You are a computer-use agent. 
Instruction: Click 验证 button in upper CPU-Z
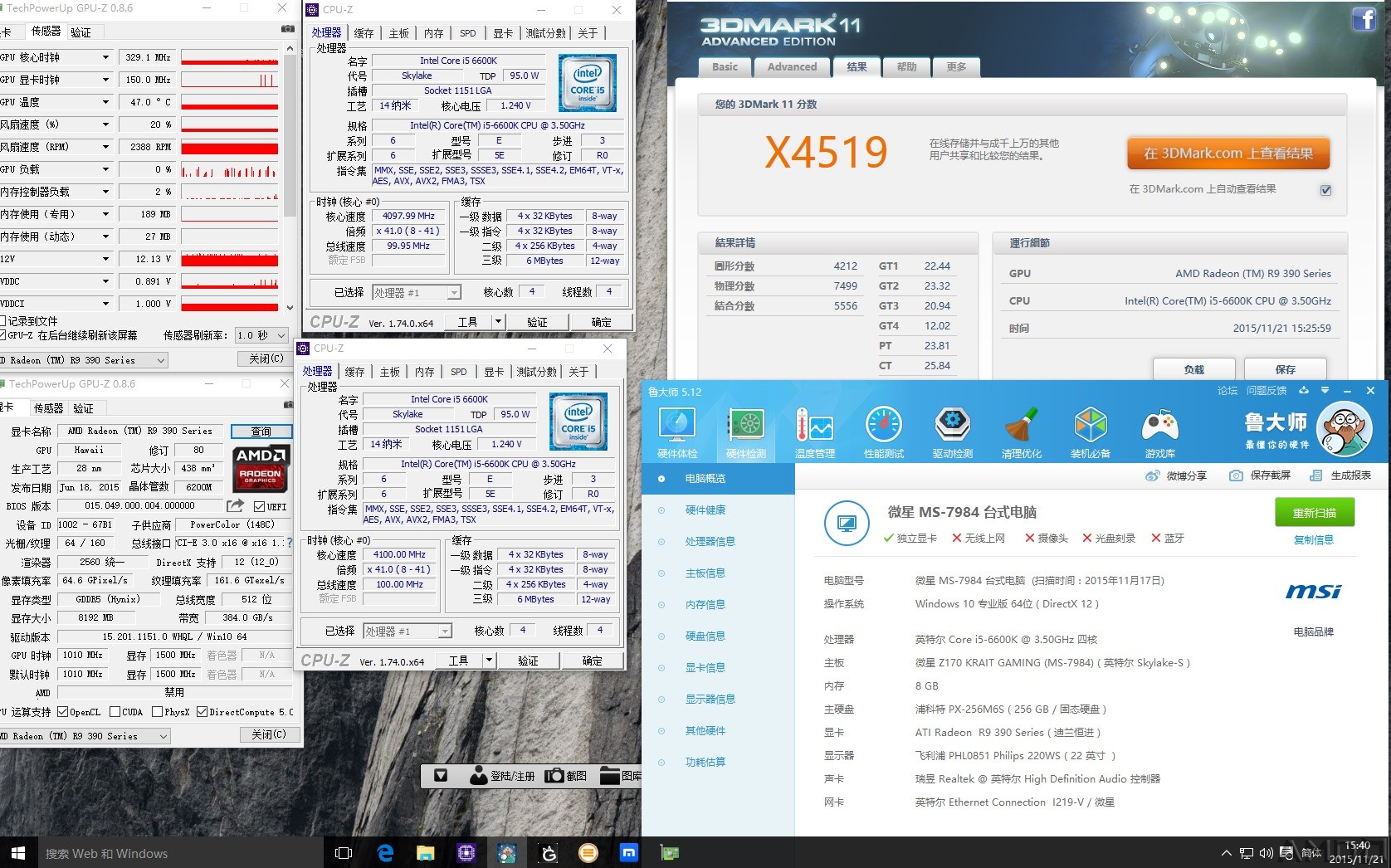(537, 322)
